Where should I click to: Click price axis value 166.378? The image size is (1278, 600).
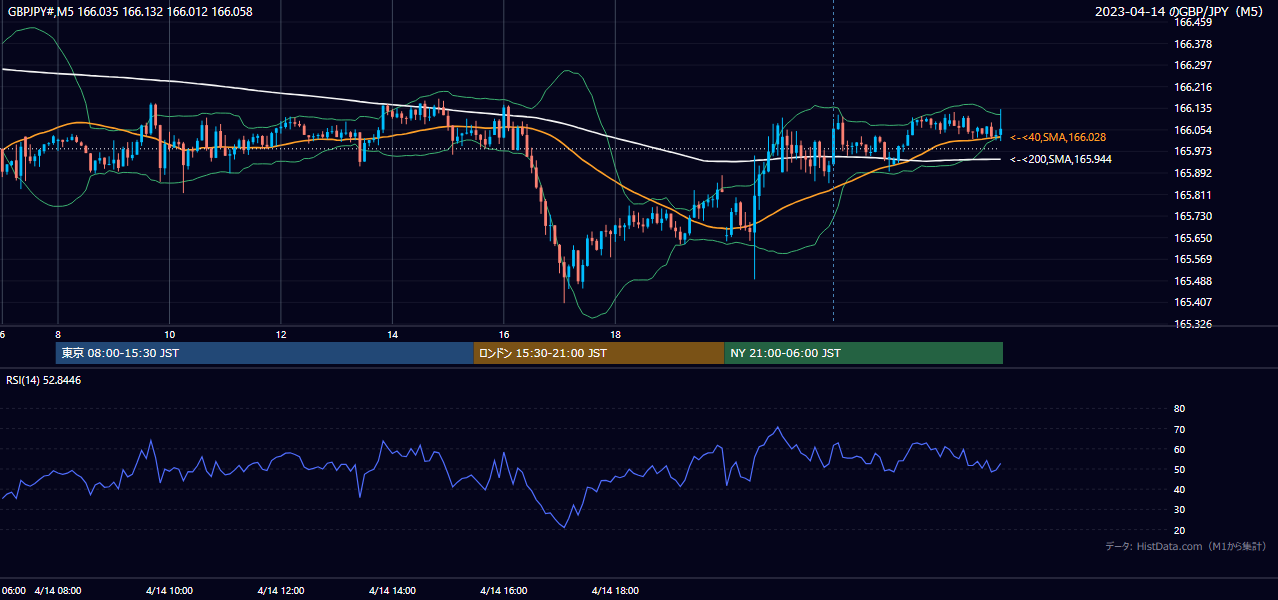point(1193,44)
